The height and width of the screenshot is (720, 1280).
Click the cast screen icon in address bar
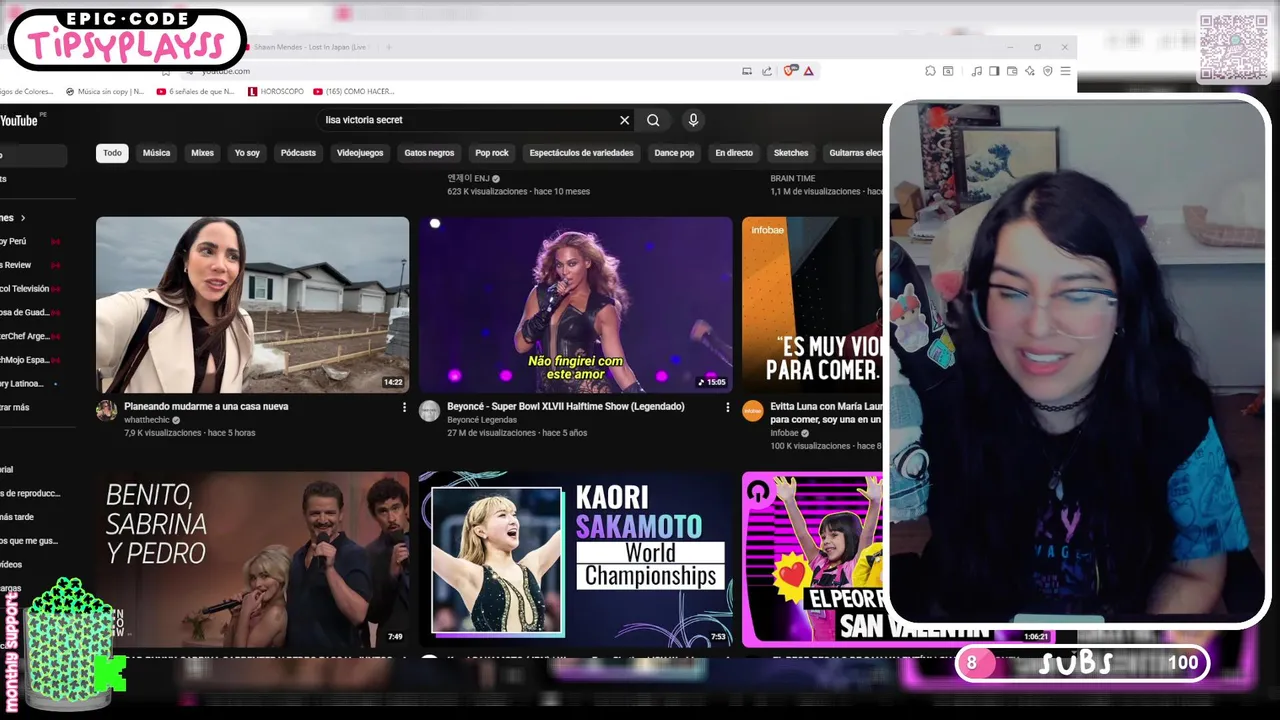[x=747, y=71]
